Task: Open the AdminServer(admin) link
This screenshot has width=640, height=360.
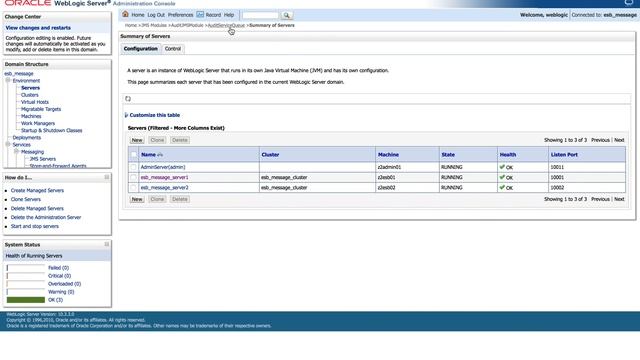Action: [x=163, y=167]
